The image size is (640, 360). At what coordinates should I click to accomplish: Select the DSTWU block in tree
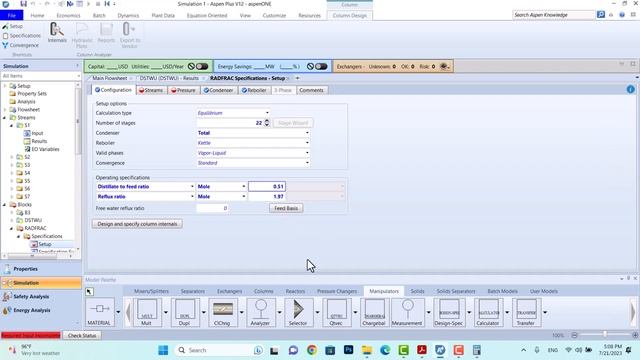pos(33,220)
